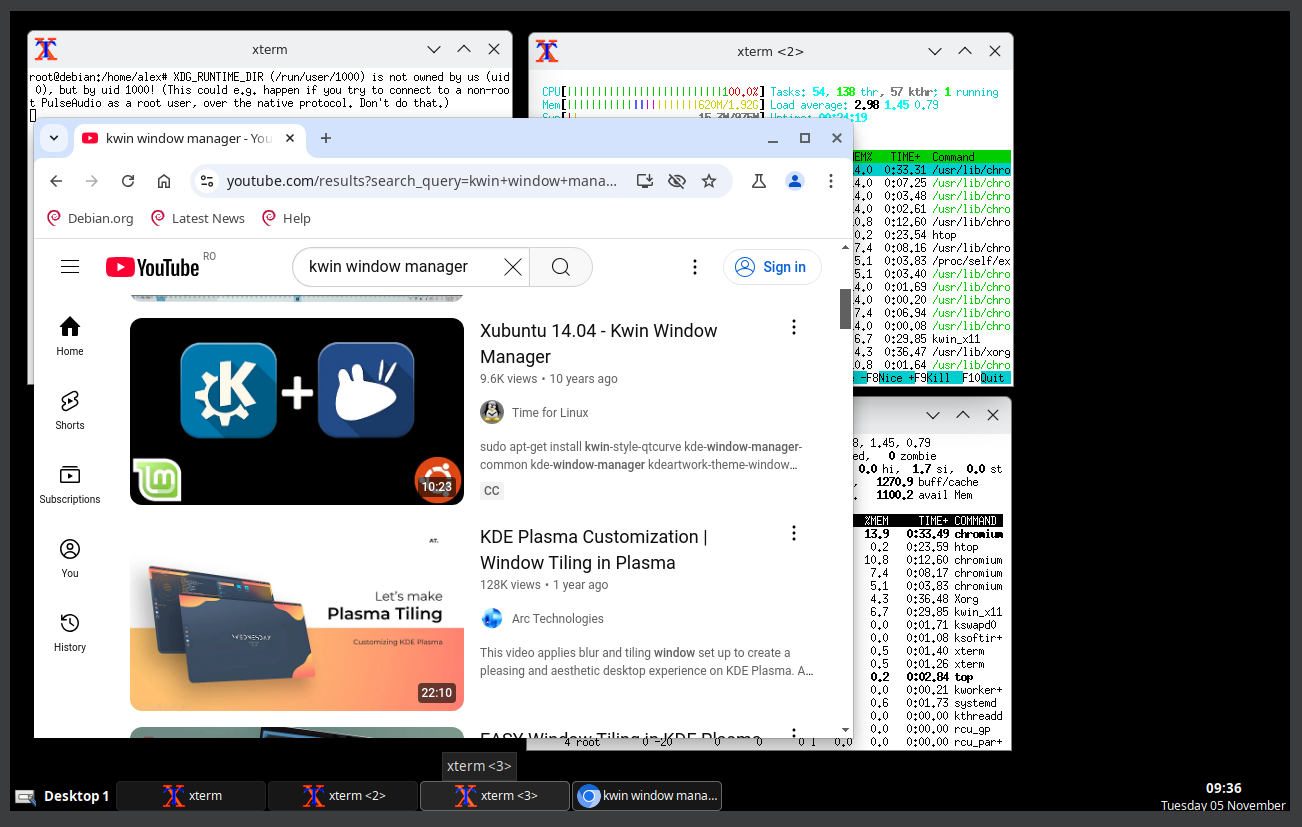Switch to xterm <2> in taskbar
Screen dimensions: 1302x827
pyautogui.click(x=343, y=796)
